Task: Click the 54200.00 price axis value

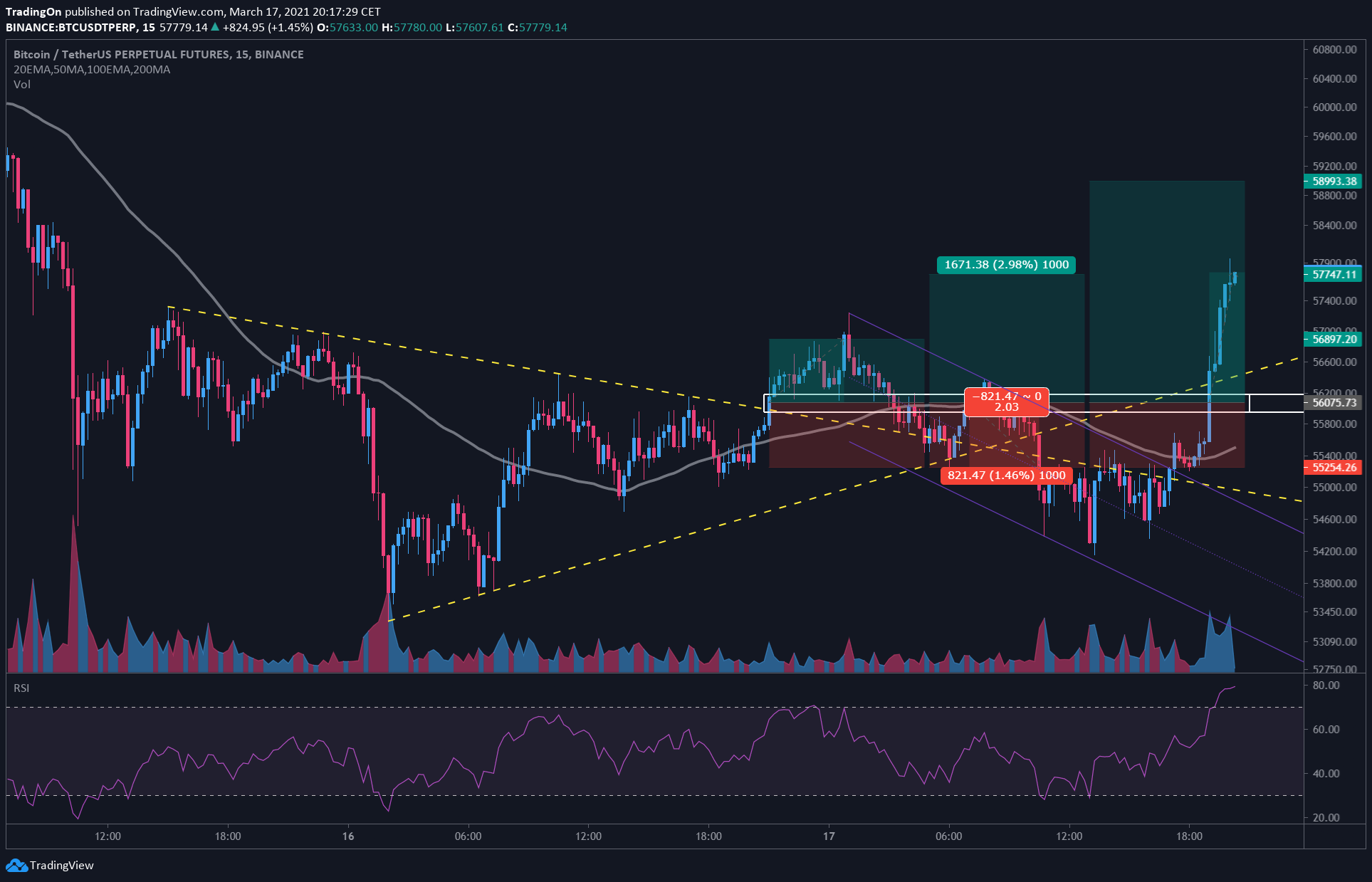Action: tap(1334, 552)
